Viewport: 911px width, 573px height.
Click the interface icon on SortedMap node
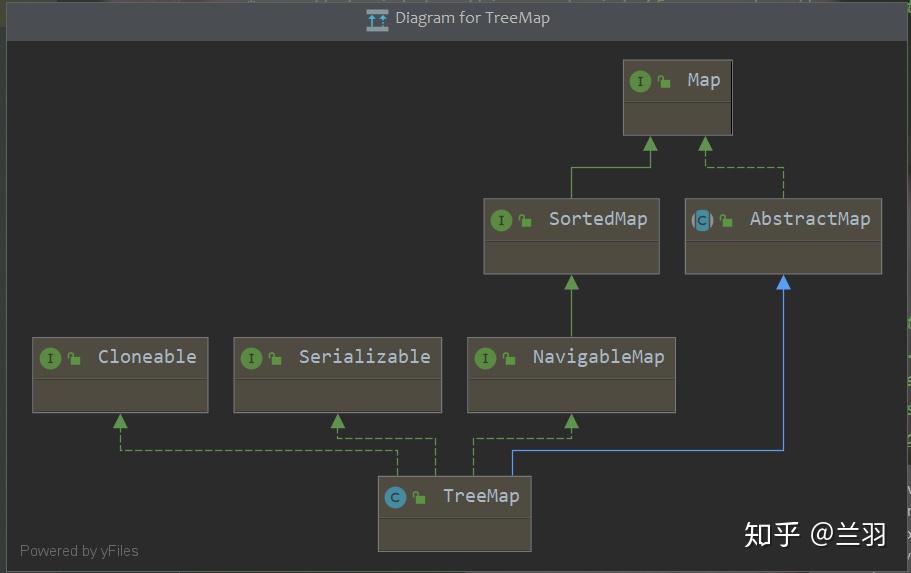click(x=501, y=220)
